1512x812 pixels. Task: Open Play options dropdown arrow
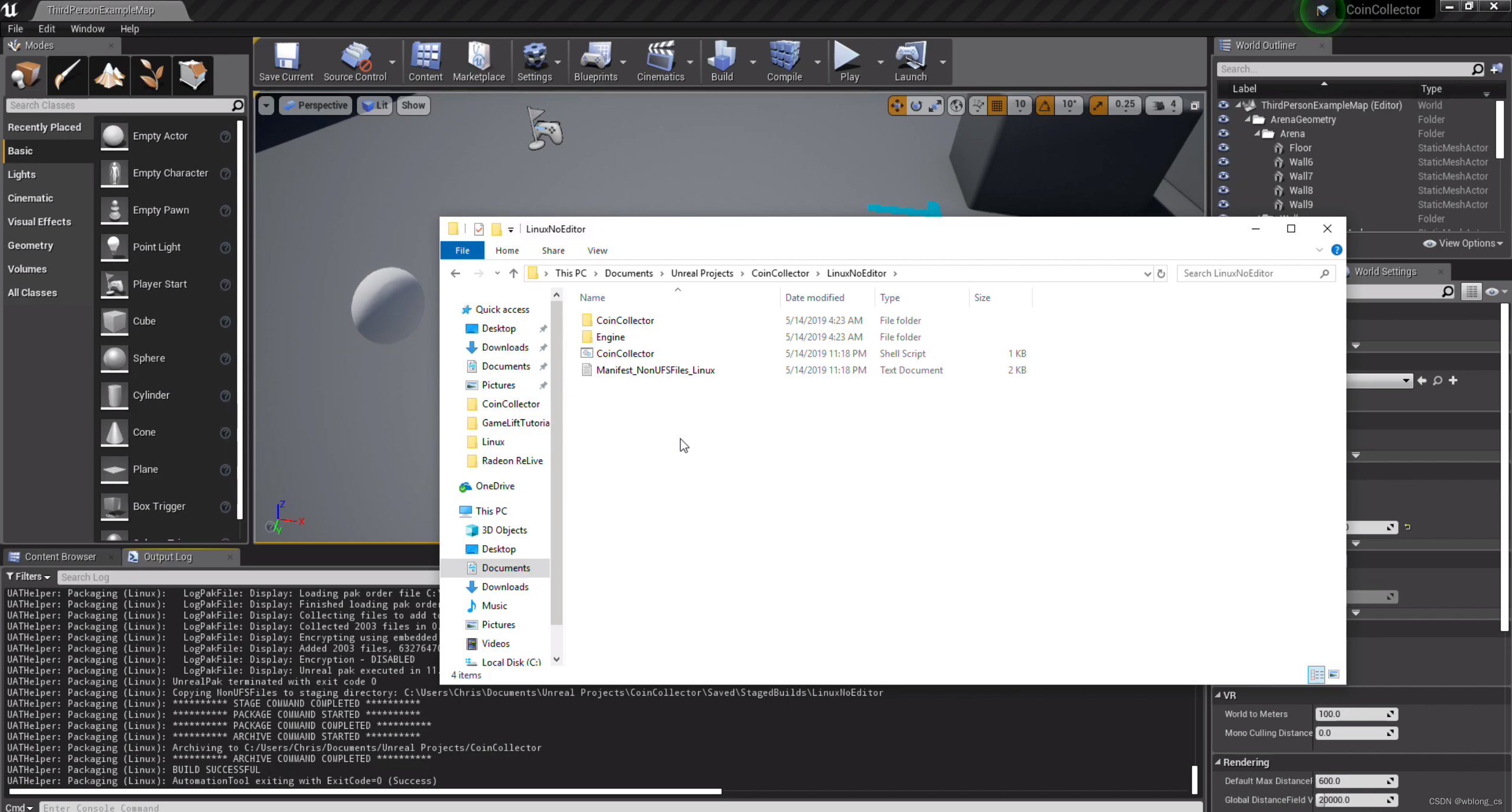880,61
